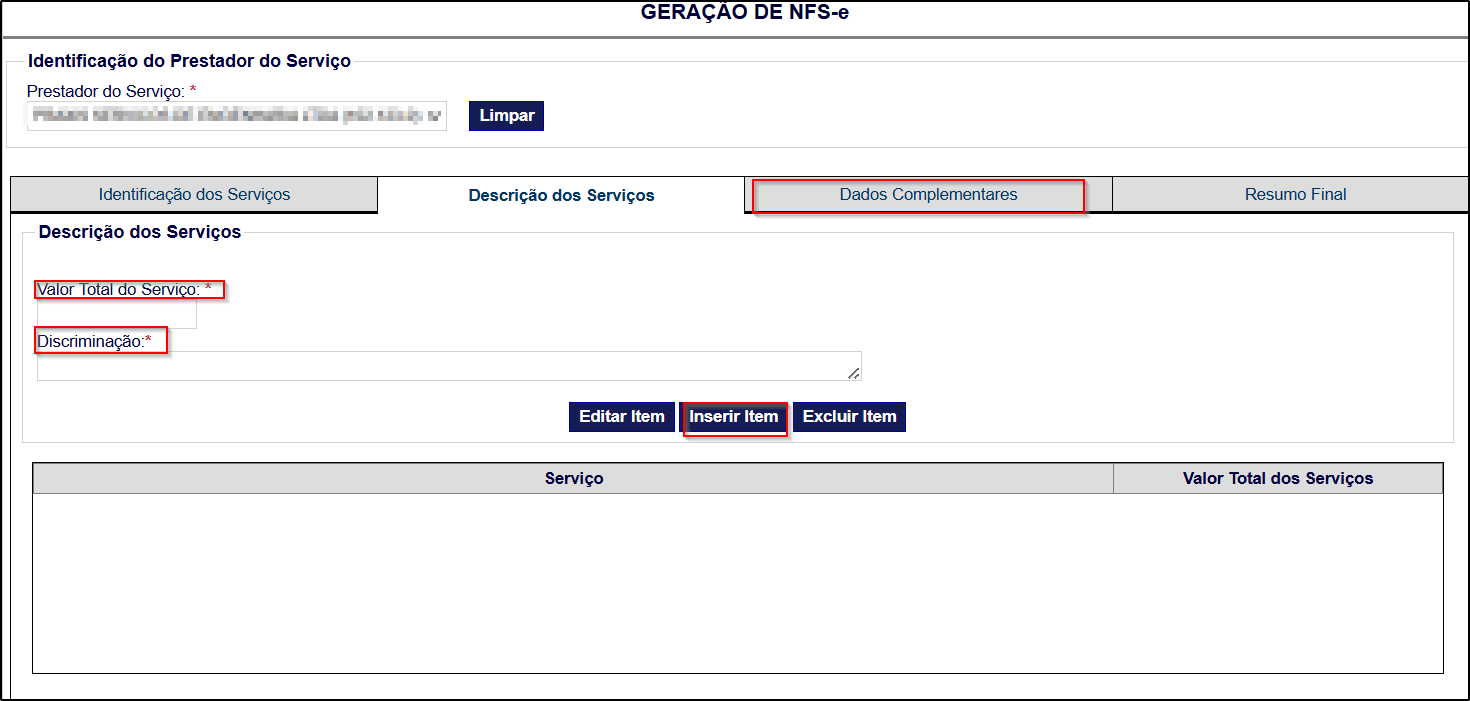Click the Discriminação textarea resize handle

click(x=854, y=373)
